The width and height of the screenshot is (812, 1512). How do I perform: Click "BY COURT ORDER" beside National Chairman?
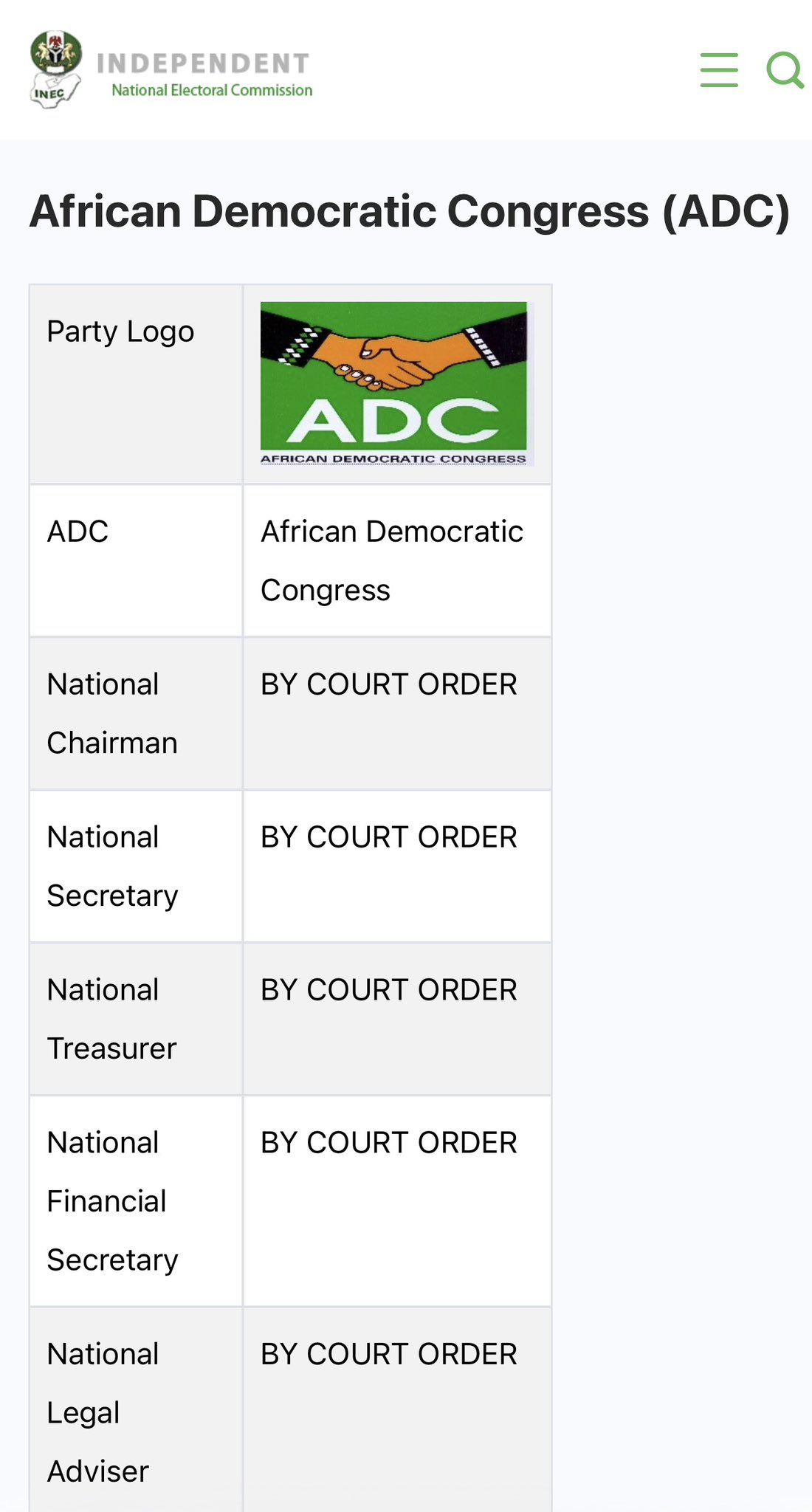[389, 684]
